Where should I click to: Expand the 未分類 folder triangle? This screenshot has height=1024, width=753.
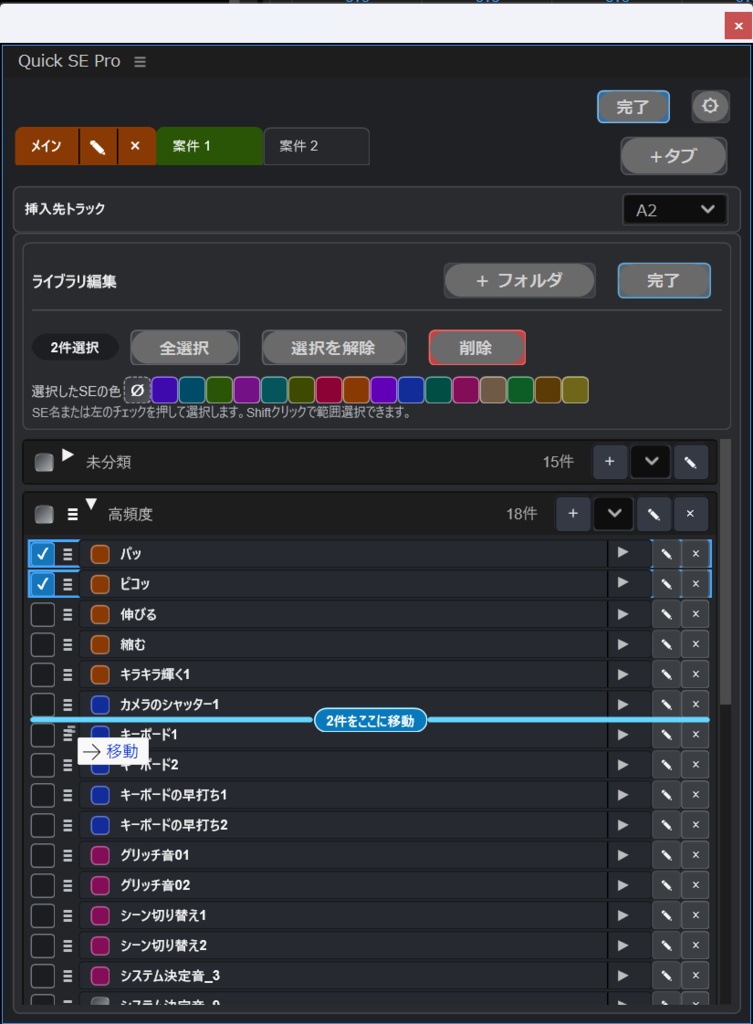pyautogui.click(x=67, y=455)
